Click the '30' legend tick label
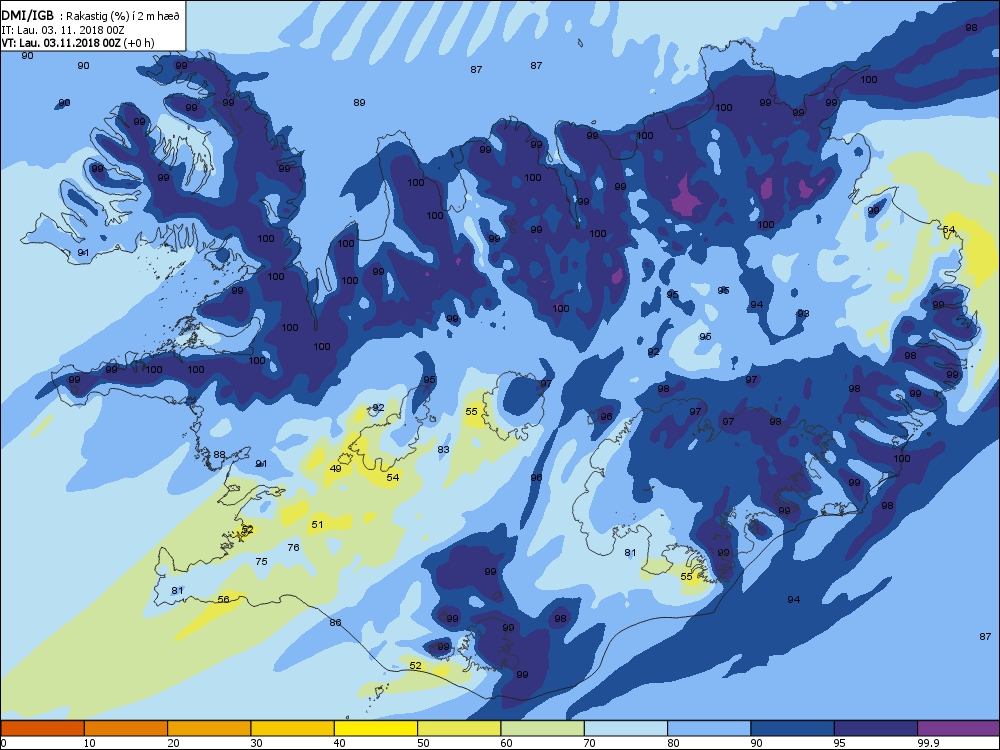The width and height of the screenshot is (1000, 750). coord(256,743)
